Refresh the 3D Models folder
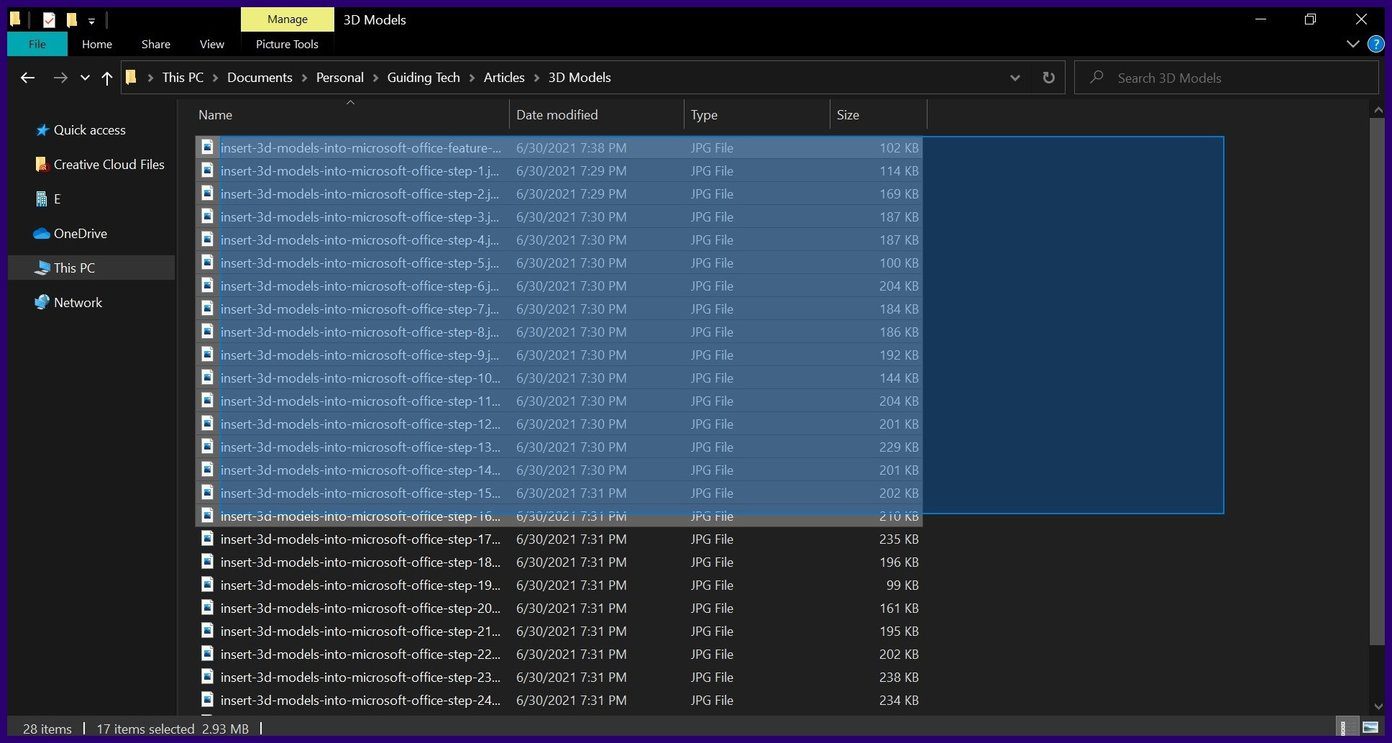The image size is (1392, 743). pos(1048,77)
